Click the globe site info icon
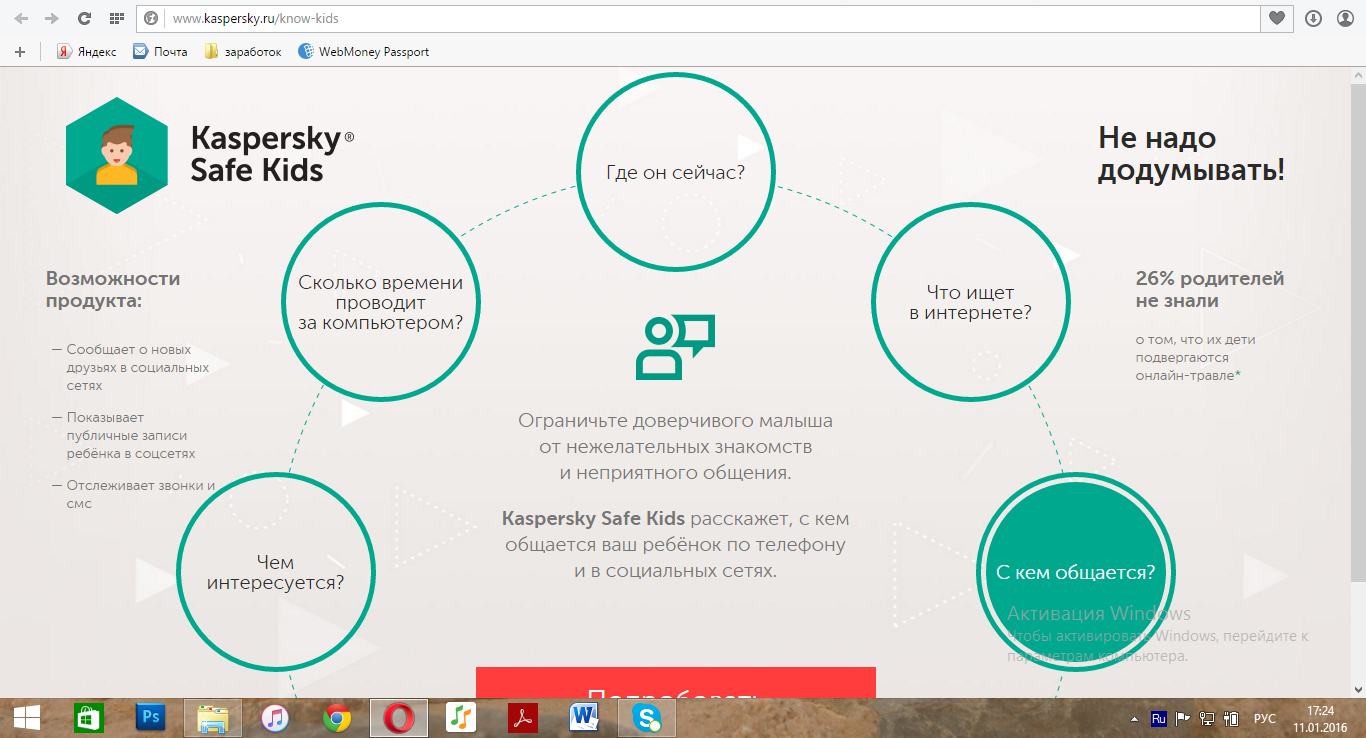1366x738 pixels. pos(151,19)
